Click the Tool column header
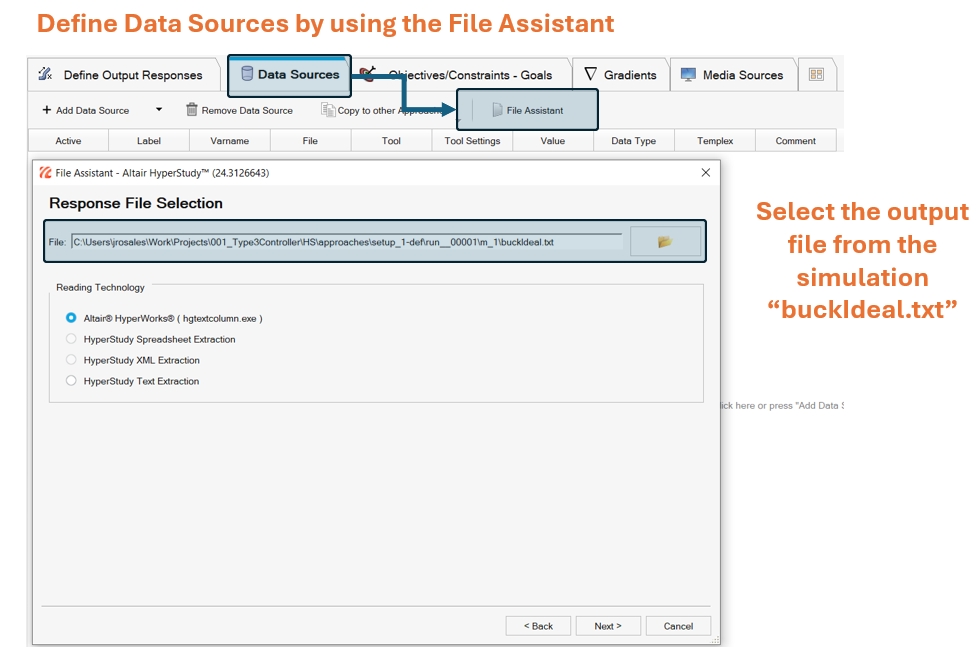Image resolution: width=977 pixels, height=667 pixels. coord(391,141)
